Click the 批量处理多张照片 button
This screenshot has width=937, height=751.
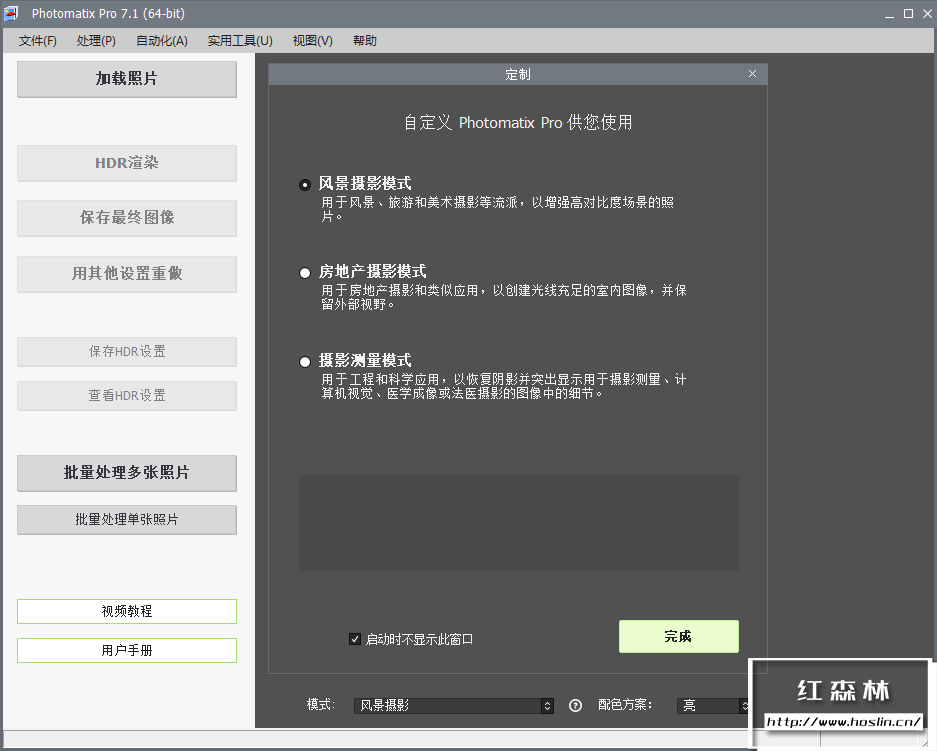coord(127,473)
